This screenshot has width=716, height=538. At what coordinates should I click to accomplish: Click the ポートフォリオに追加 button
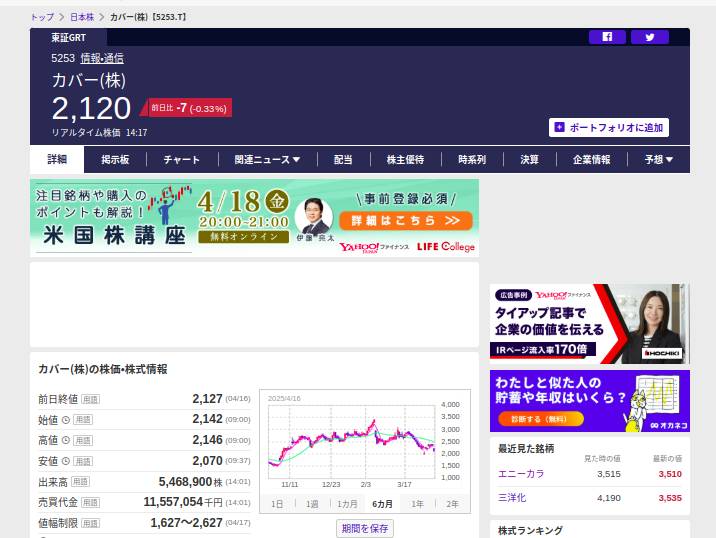point(609,128)
